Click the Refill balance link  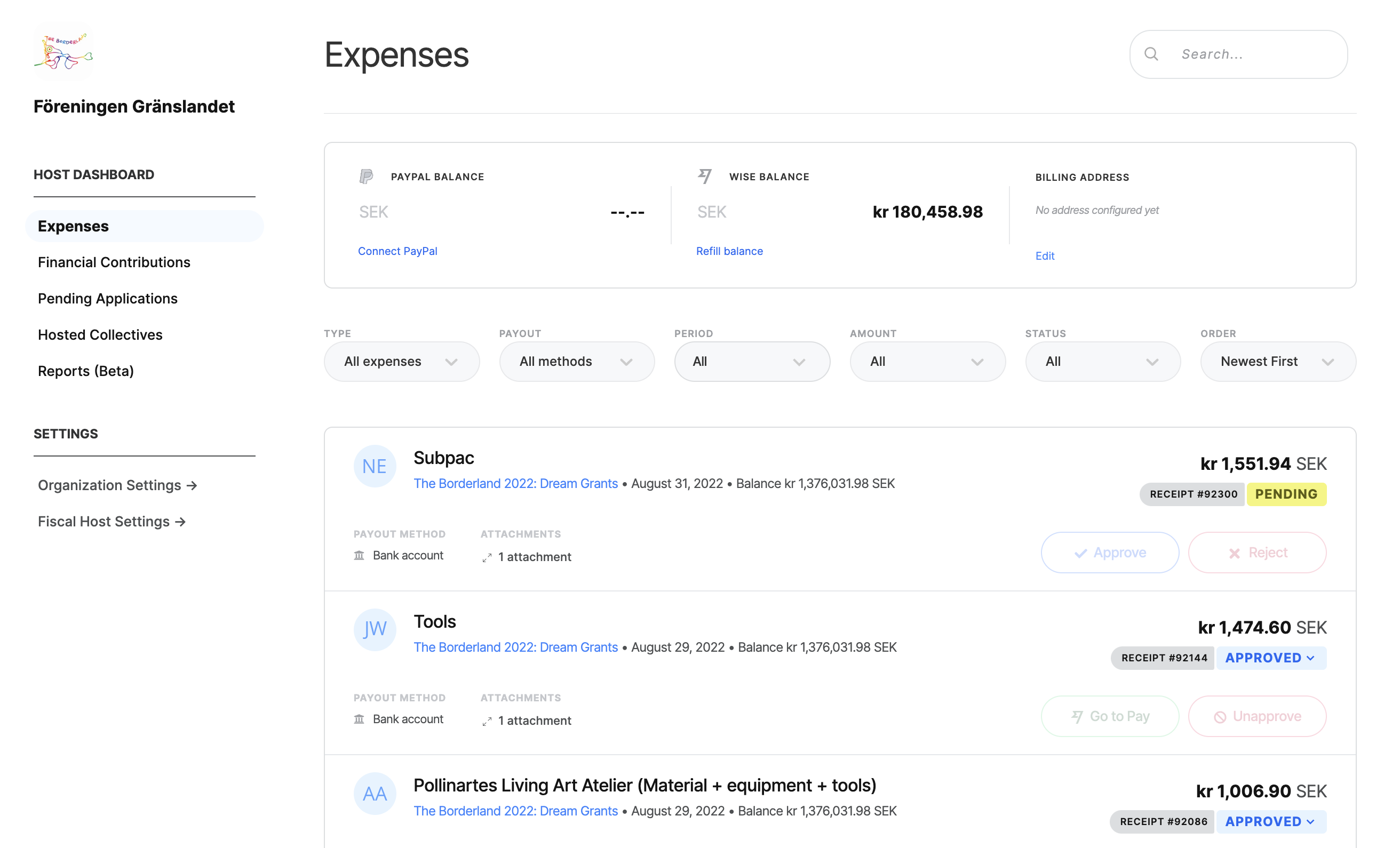click(729, 251)
